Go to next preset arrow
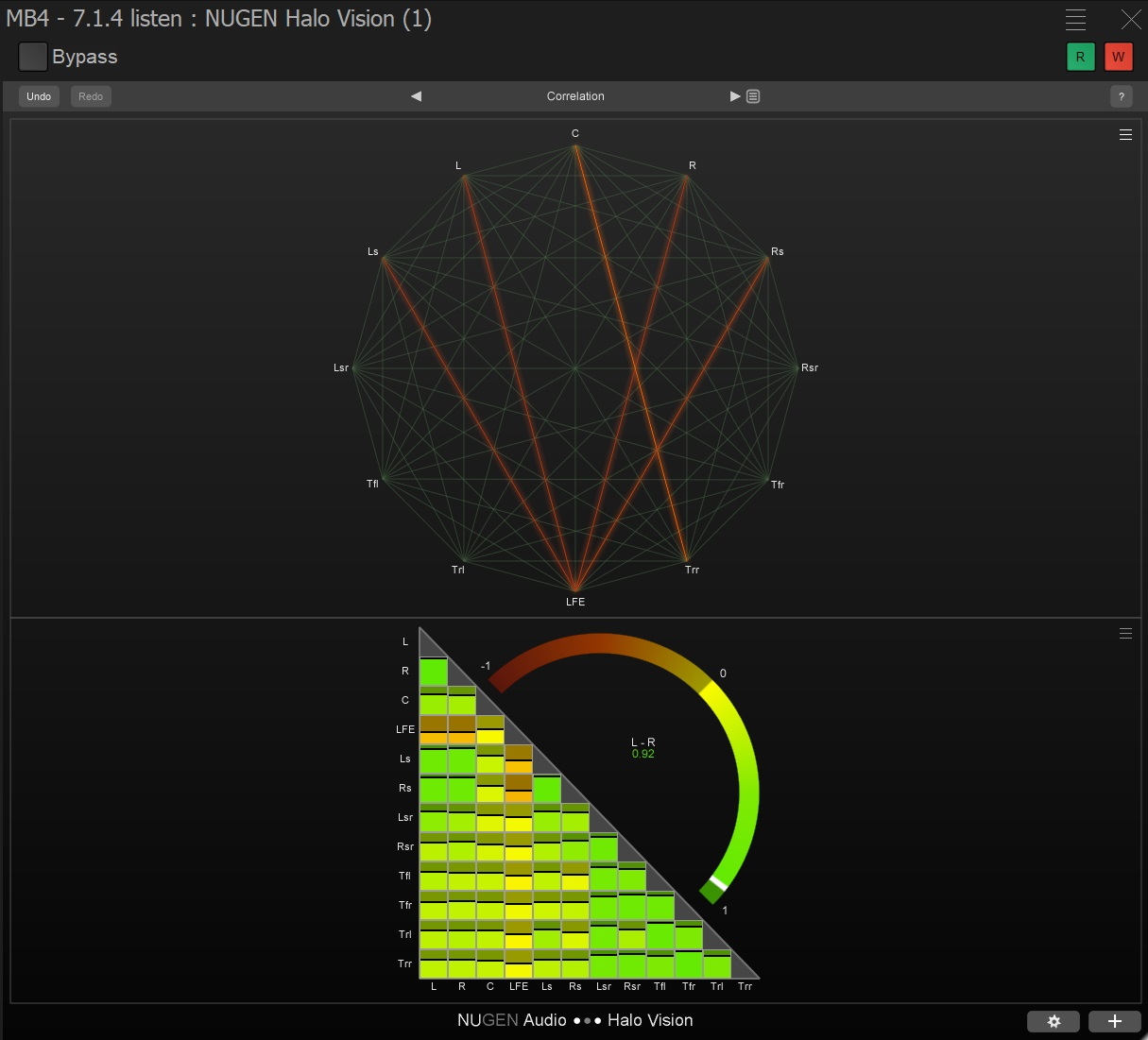The width and height of the screenshot is (1148, 1040). (x=735, y=96)
